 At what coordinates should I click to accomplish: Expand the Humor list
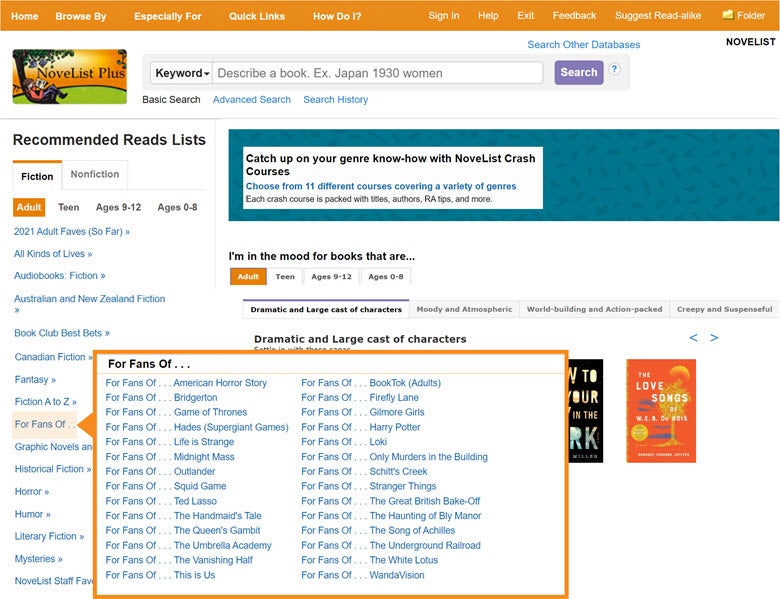click(32, 514)
